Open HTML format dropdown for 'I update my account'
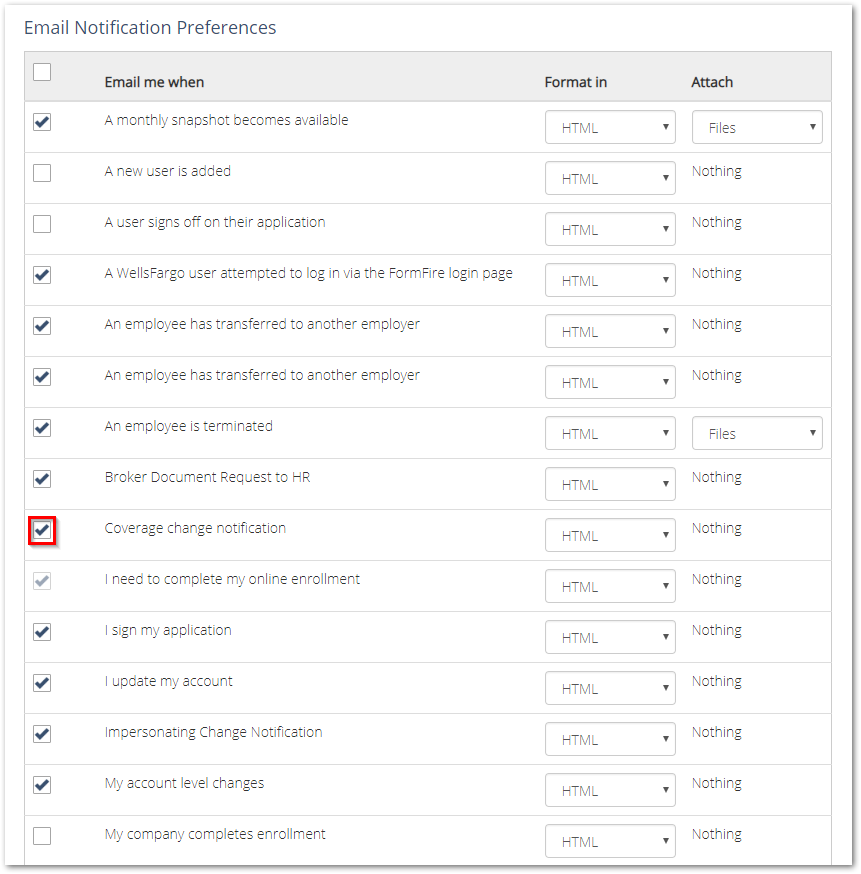 pyautogui.click(x=610, y=688)
